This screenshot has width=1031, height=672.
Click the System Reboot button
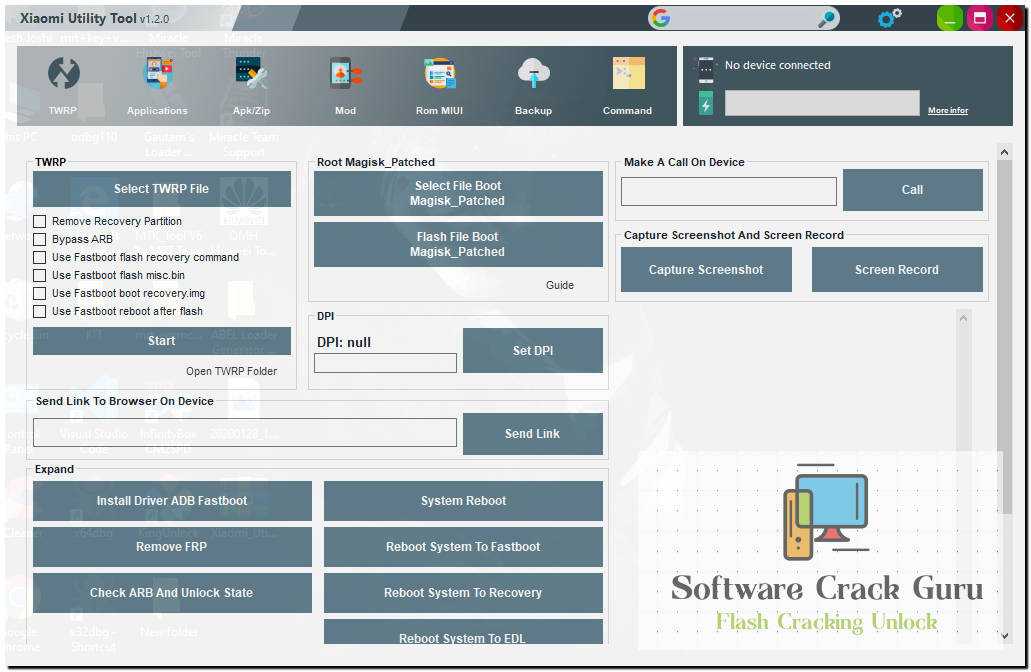464,500
